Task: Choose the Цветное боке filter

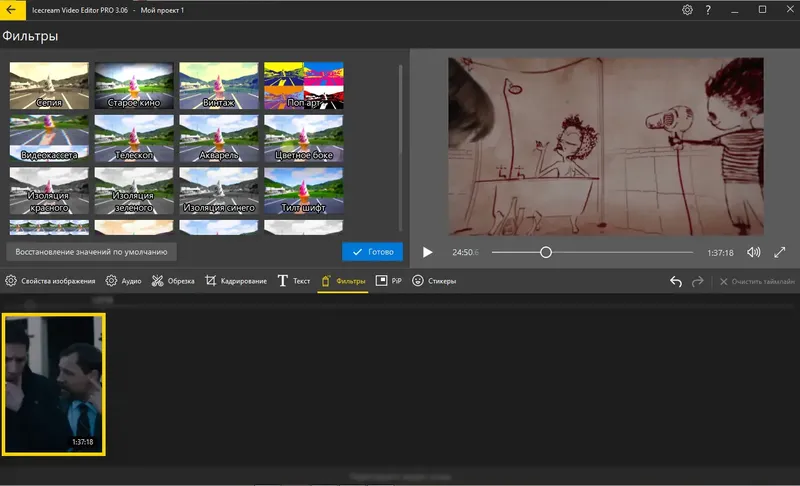Action: [x=304, y=138]
